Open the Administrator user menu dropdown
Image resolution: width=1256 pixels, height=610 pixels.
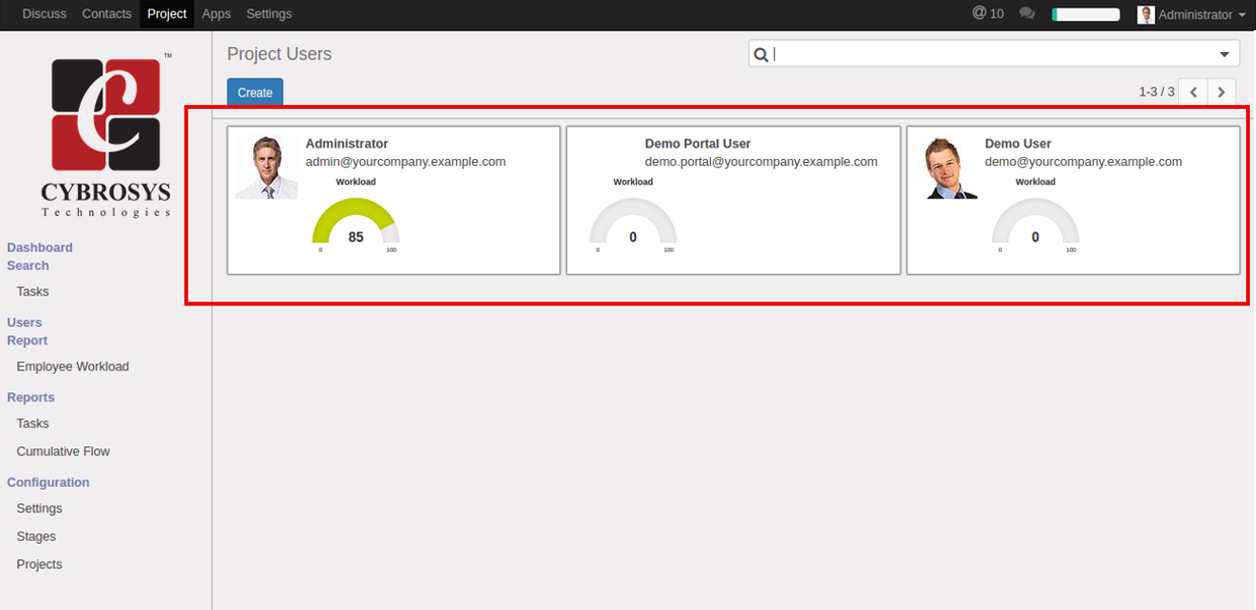tap(1193, 15)
